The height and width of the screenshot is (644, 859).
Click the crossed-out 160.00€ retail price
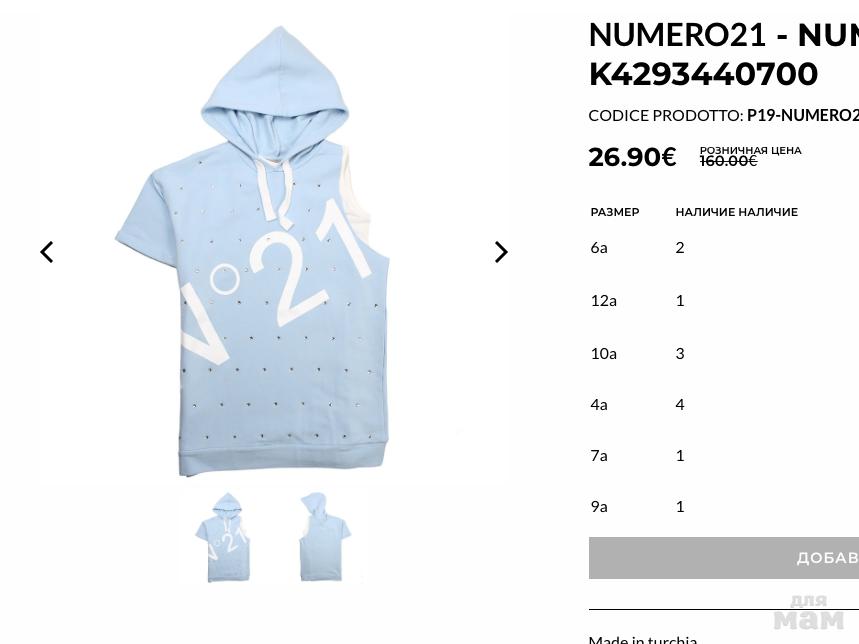pos(728,161)
